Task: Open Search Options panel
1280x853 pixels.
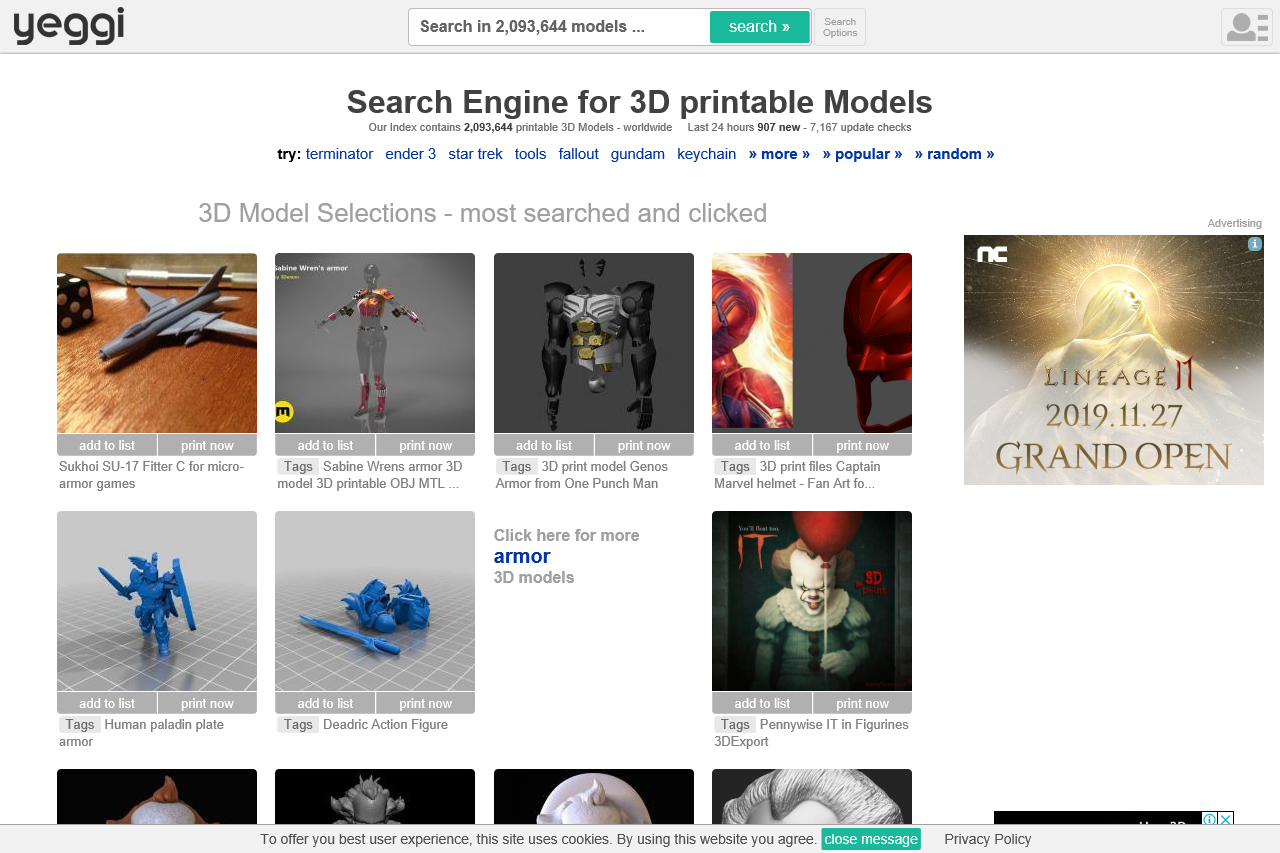Action: tap(839, 27)
